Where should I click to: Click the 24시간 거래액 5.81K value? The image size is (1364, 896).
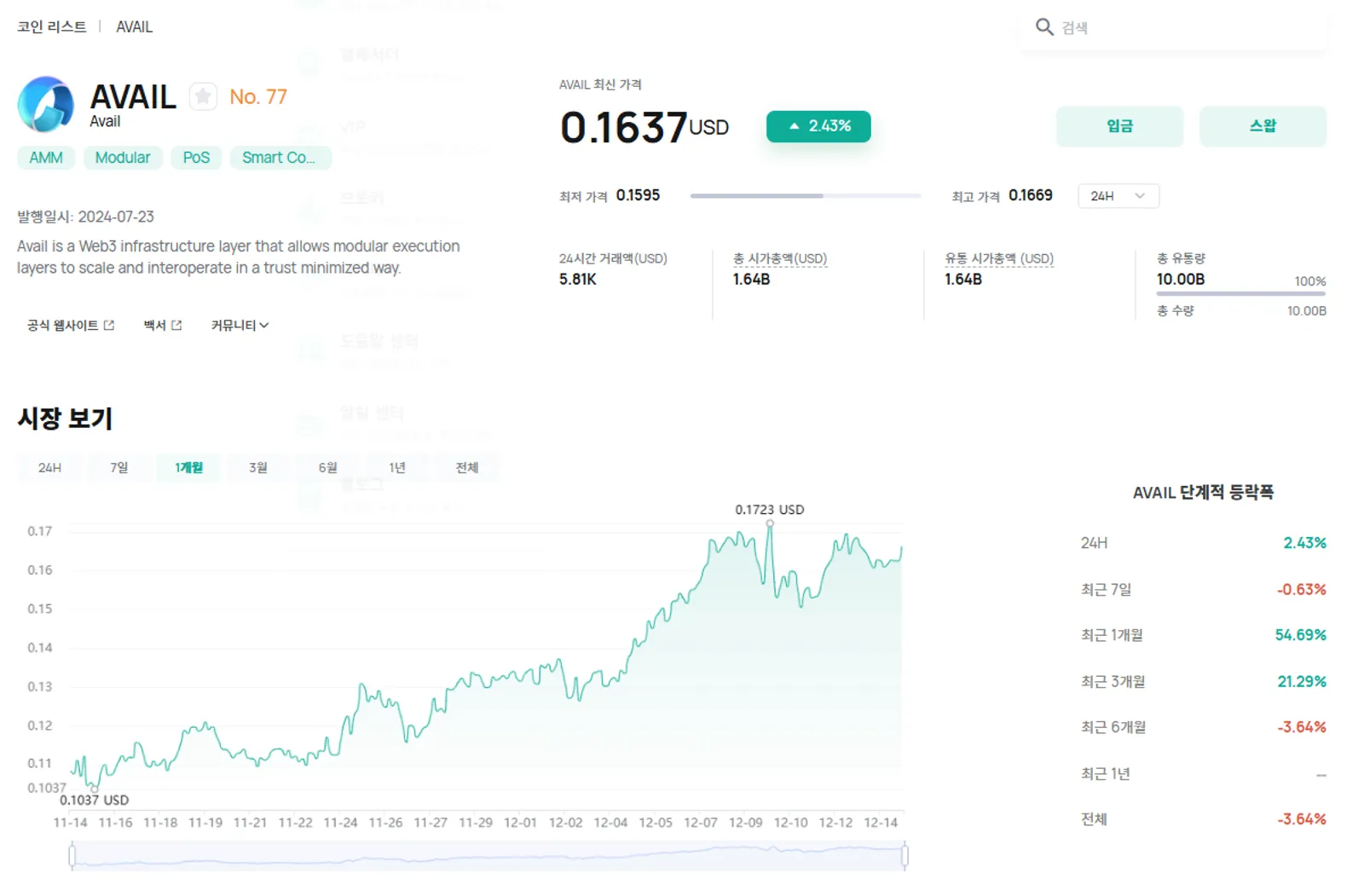coord(578,279)
